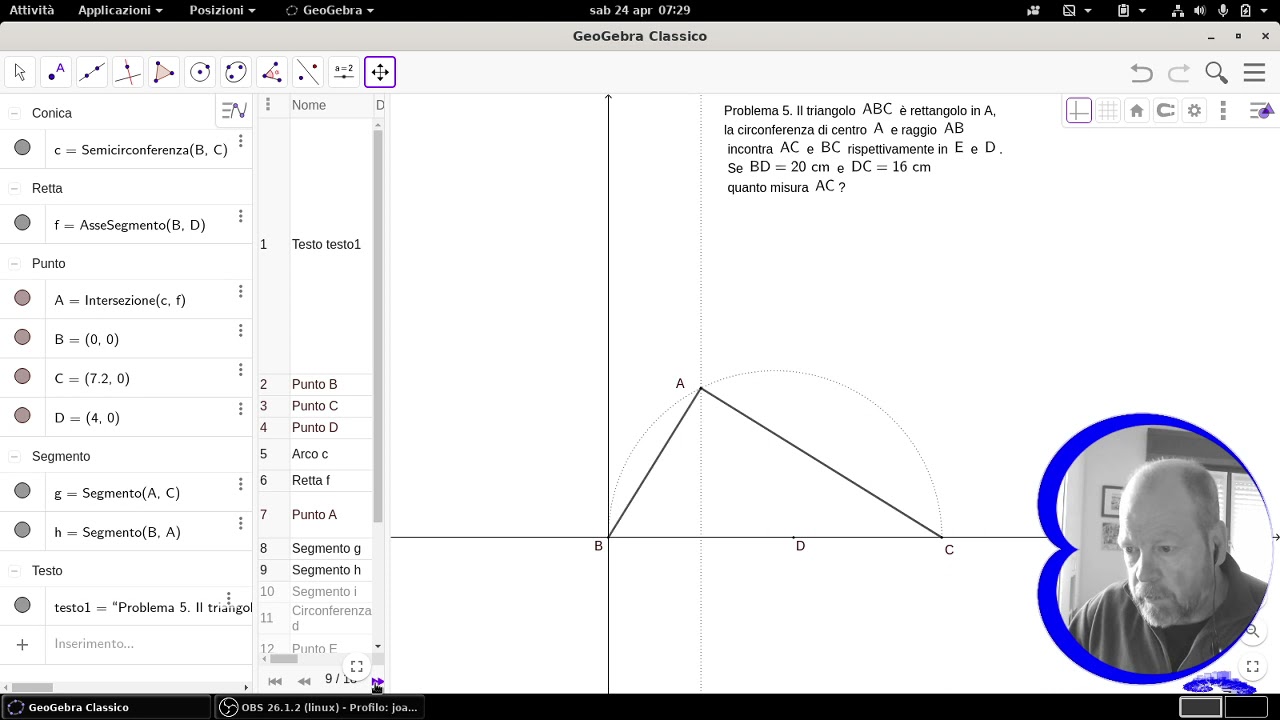Select the Move arrow tool
The image size is (1280, 720).
click(20, 72)
